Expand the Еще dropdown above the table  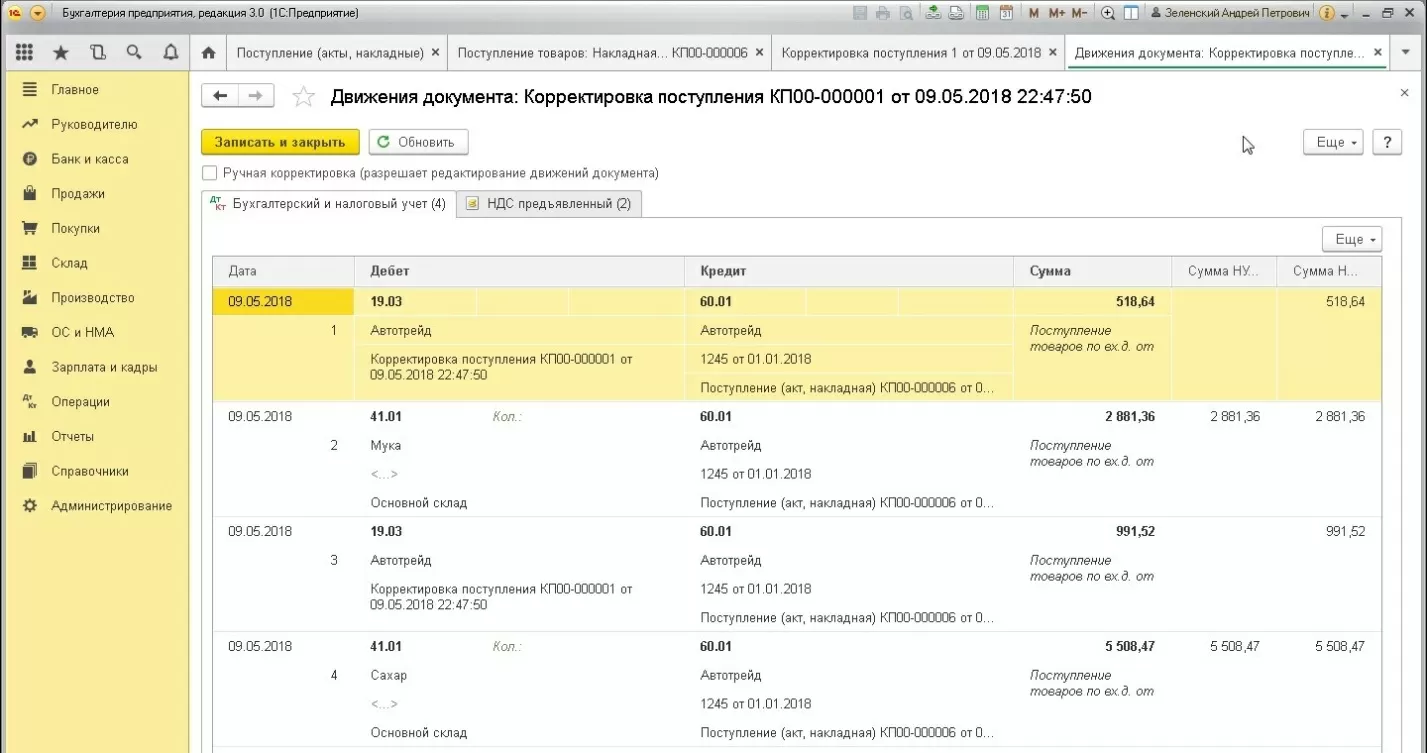[1351, 240]
